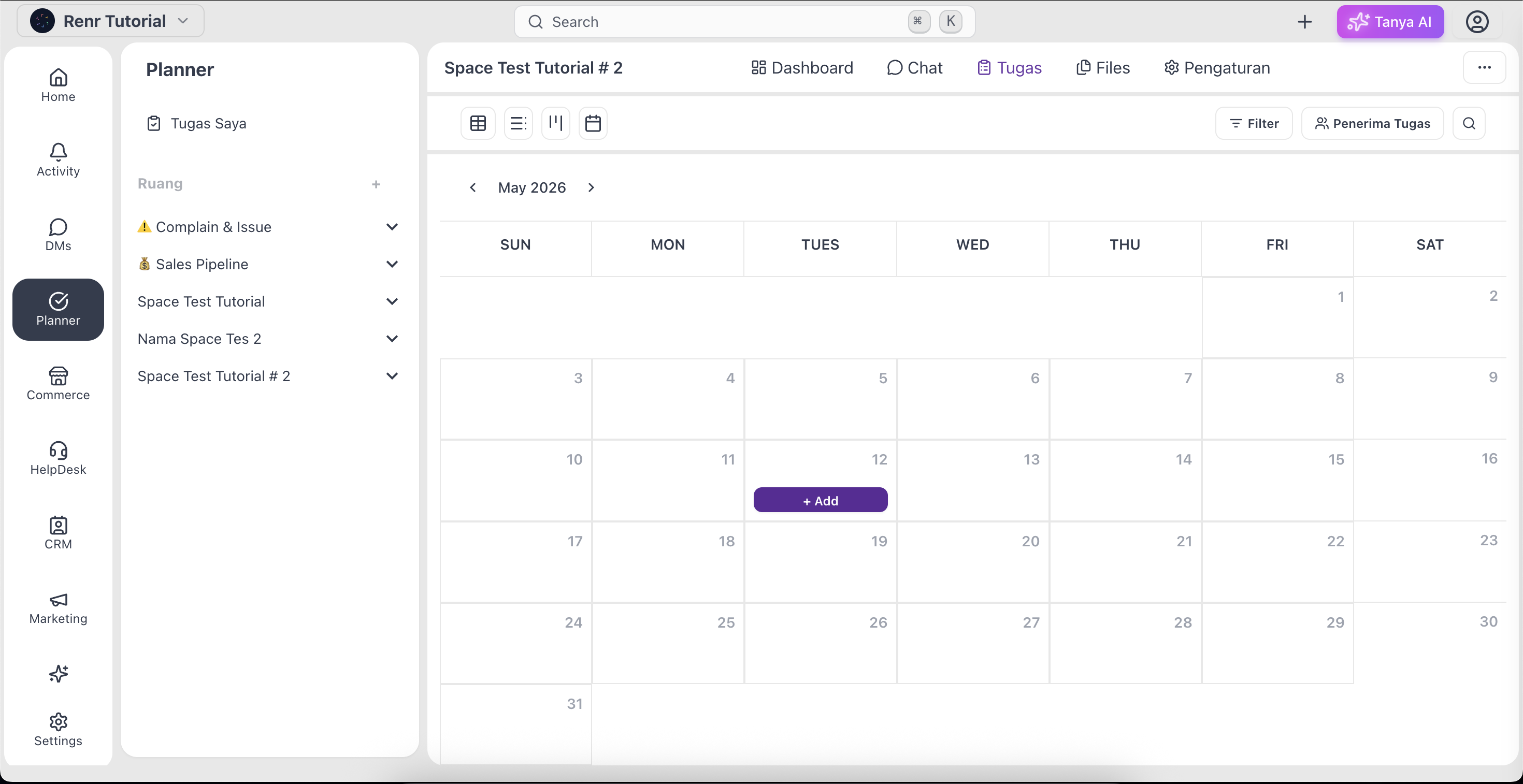Switch to the Files tab
Screen dimensions: 1523x784
(x=1103, y=68)
